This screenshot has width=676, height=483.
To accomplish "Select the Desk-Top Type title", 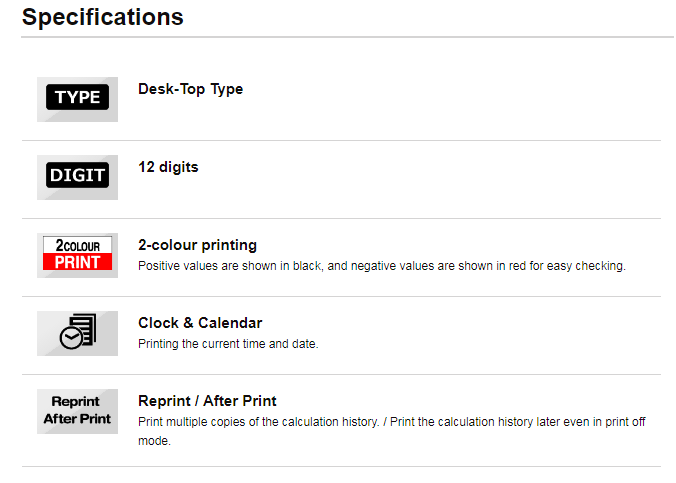I will click(191, 89).
